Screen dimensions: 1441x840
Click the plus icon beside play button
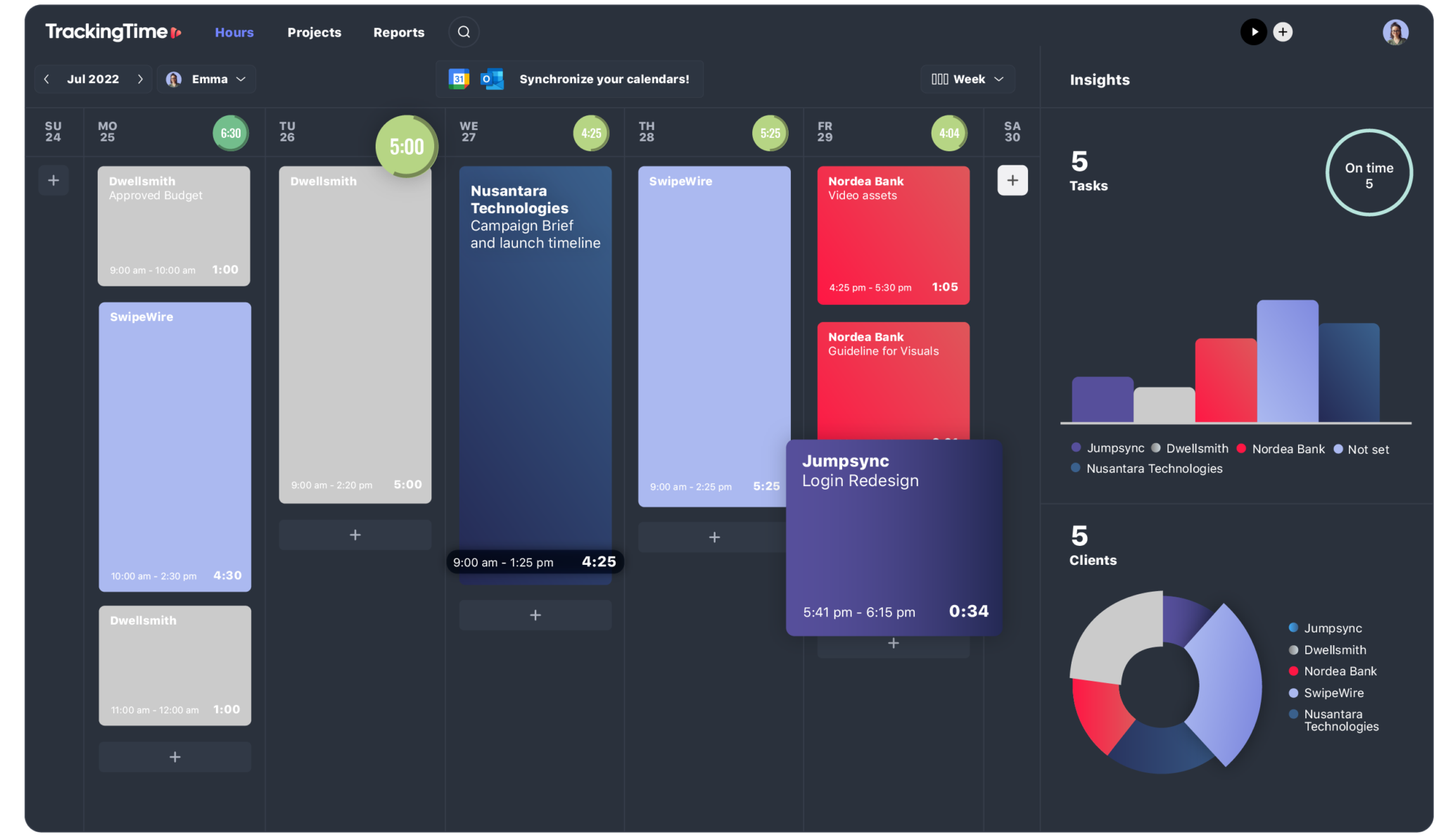click(1283, 32)
